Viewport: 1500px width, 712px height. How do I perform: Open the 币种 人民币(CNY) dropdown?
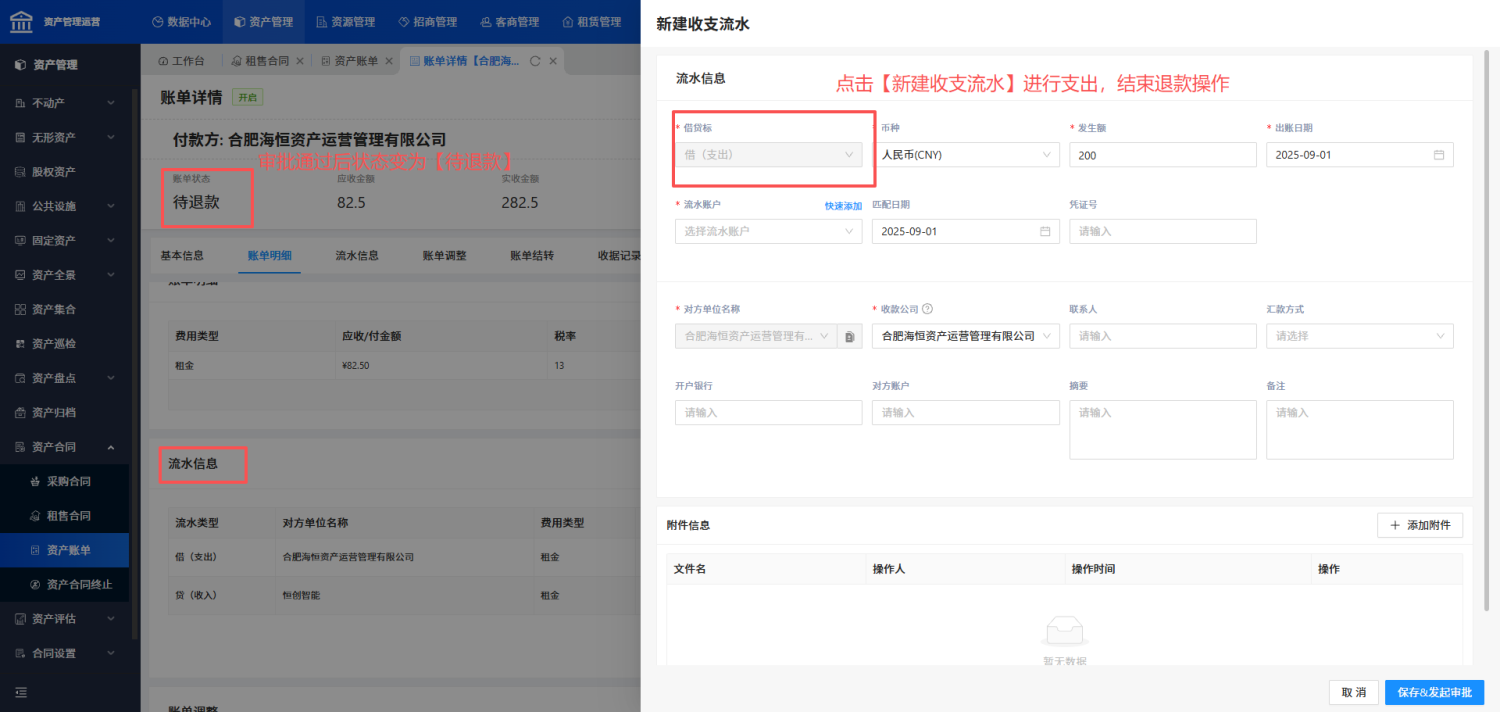pyautogui.click(x=966, y=155)
